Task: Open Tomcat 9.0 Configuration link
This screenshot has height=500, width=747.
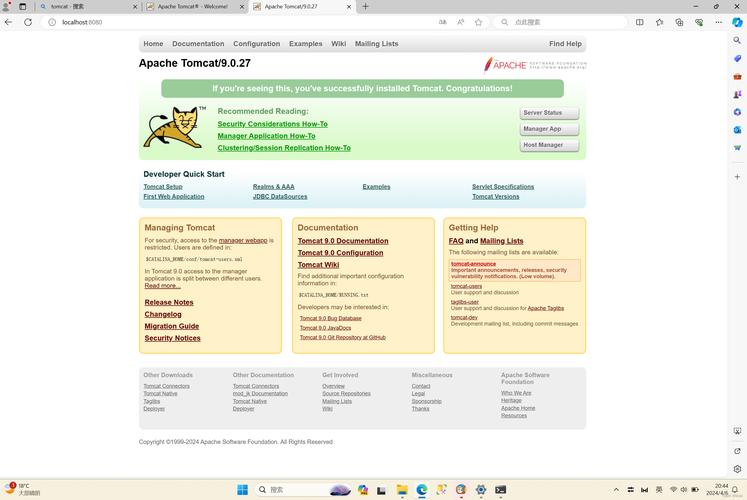Action: pos(340,253)
